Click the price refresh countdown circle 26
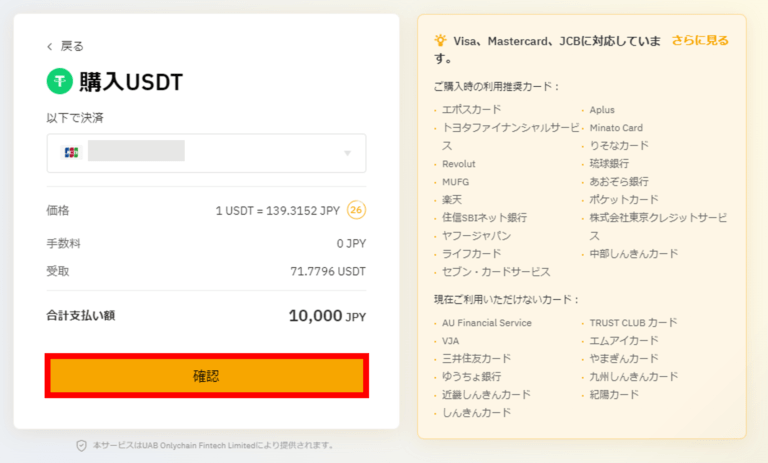 (356, 210)
